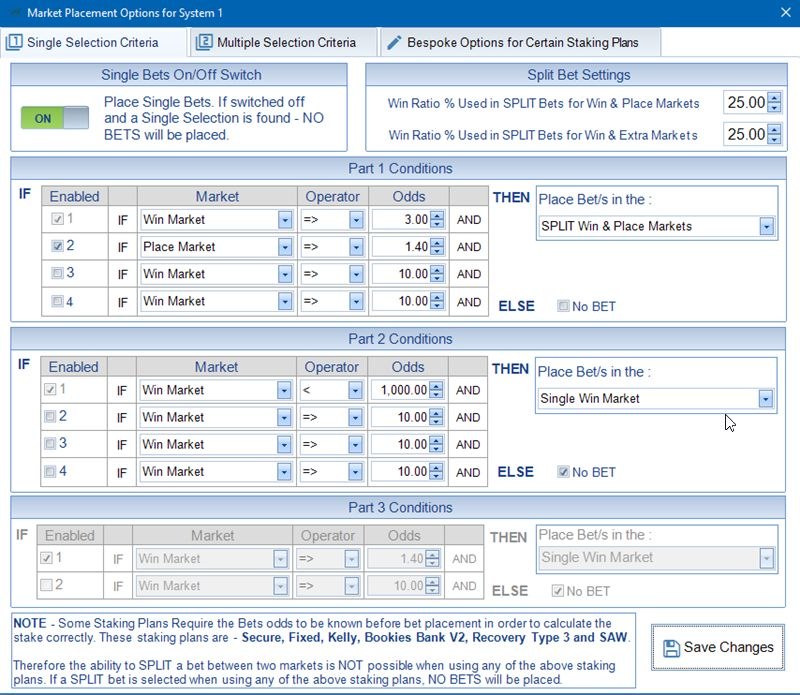This screenshot has height=695, width=800.
Task: Toggle Part 3 ELSE No BET checkbox
Action: [558, 591]
